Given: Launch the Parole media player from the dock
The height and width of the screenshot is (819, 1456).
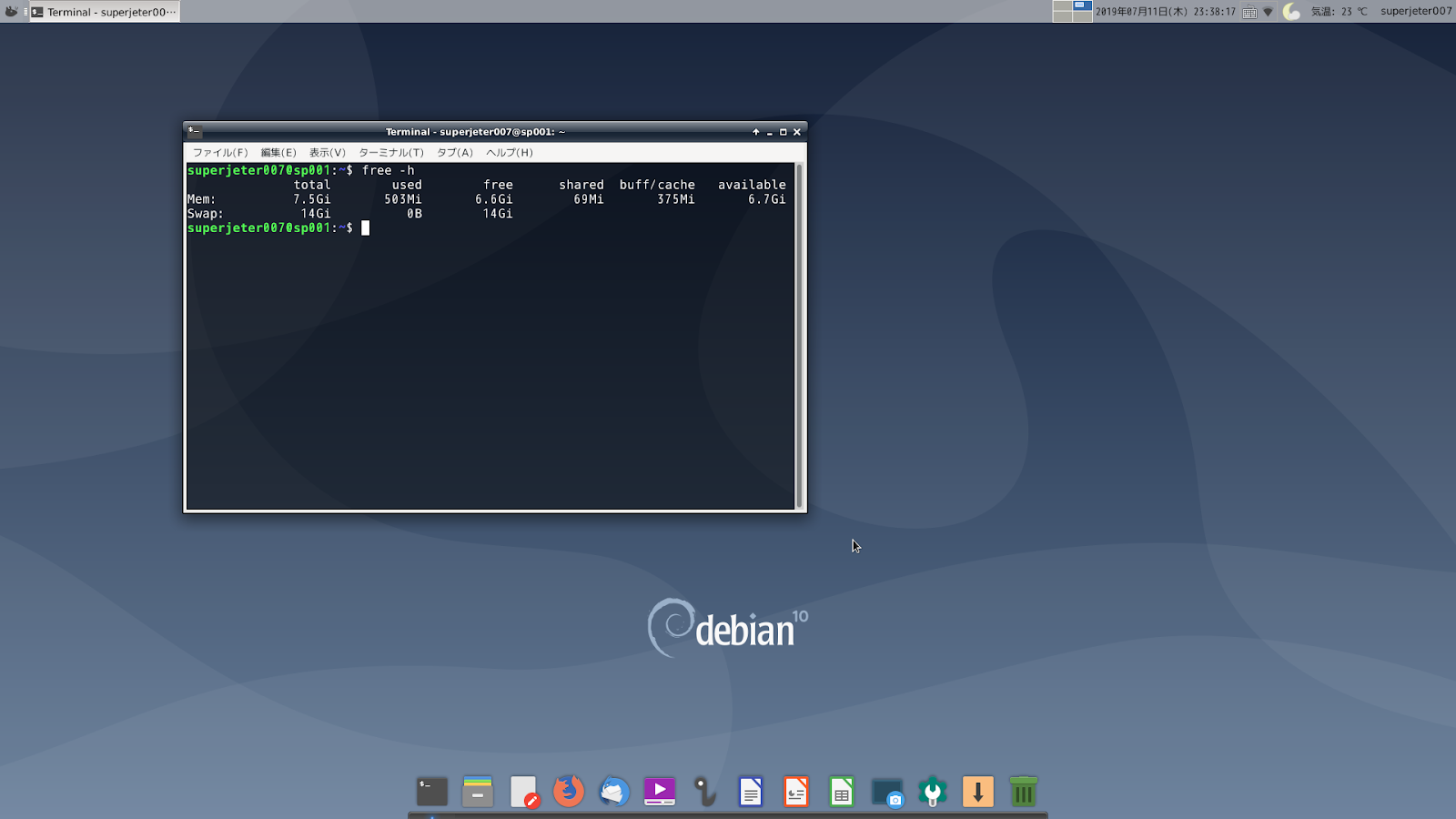Looking at the screenshot, I should 659,792.
